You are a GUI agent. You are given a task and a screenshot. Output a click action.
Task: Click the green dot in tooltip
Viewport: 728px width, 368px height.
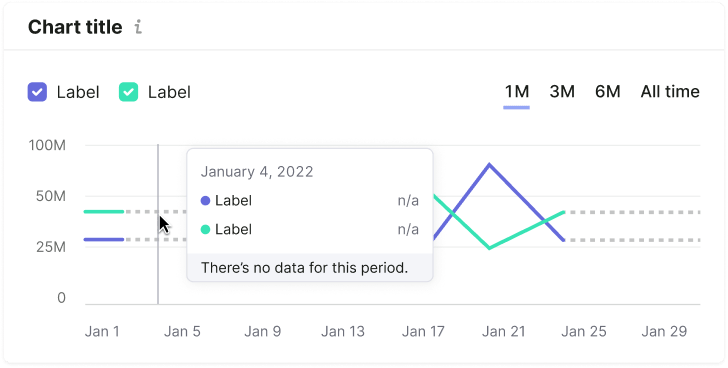205,229
